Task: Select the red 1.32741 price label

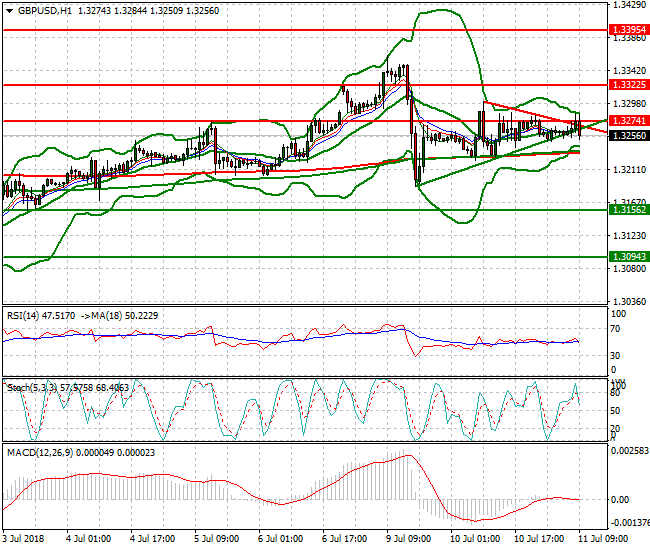Action: (x=629, y=121)
